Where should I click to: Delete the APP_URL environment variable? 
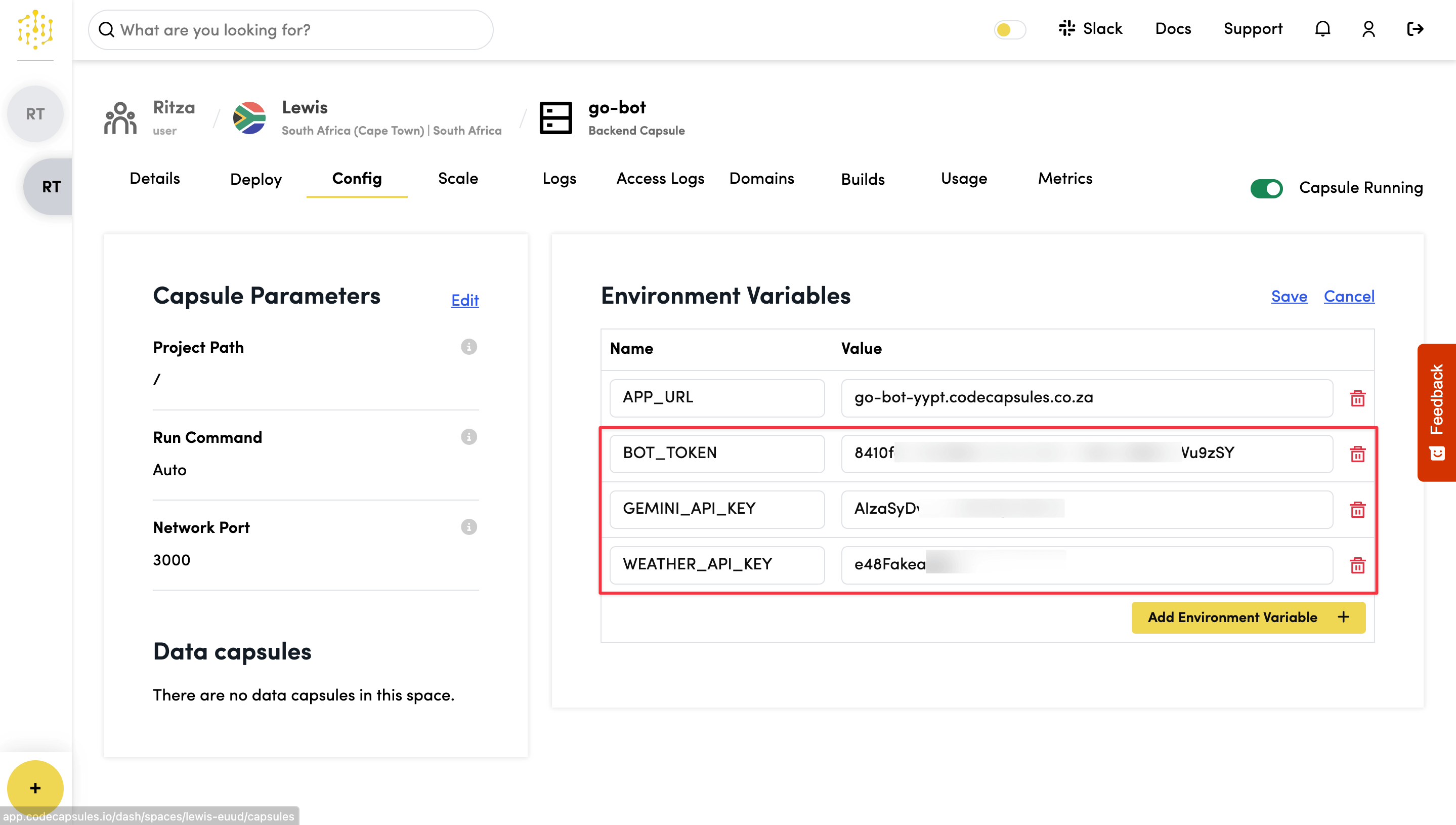1357,398
